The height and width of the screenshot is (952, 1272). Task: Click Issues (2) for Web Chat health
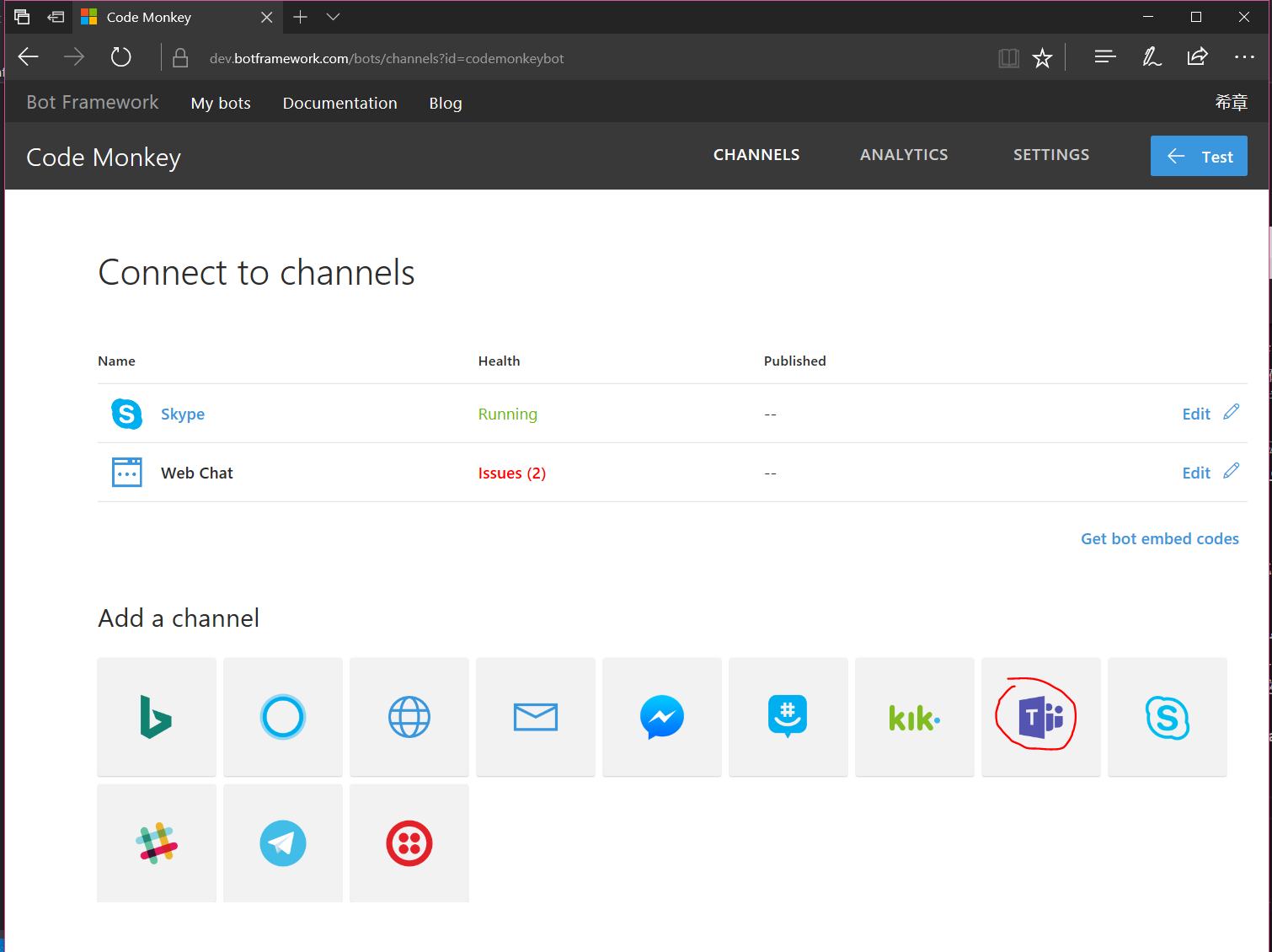[511, 473]
